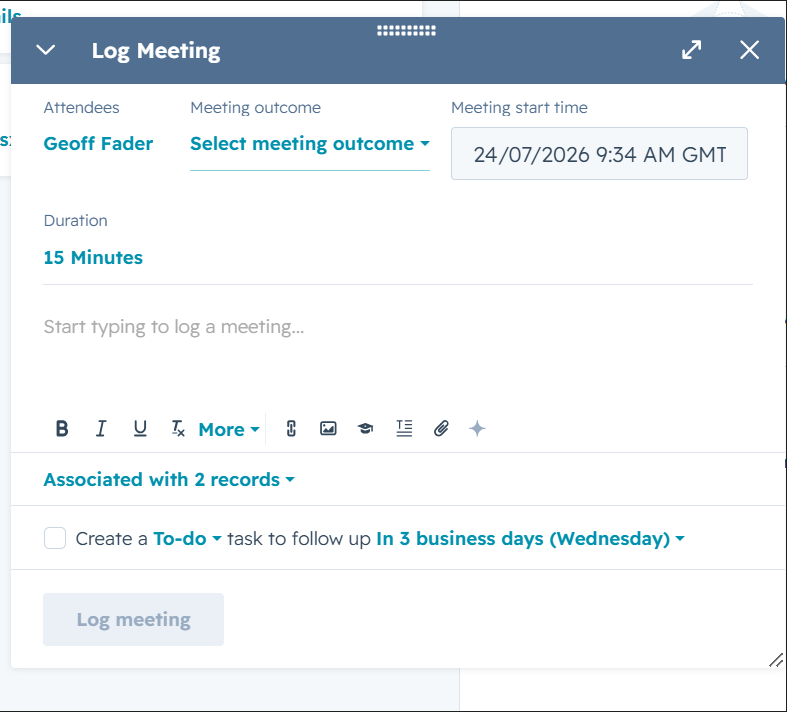The height and width of the screenshot is (712, 787).
Task: Insert an image into the note
Action: [x=328, y=429]
